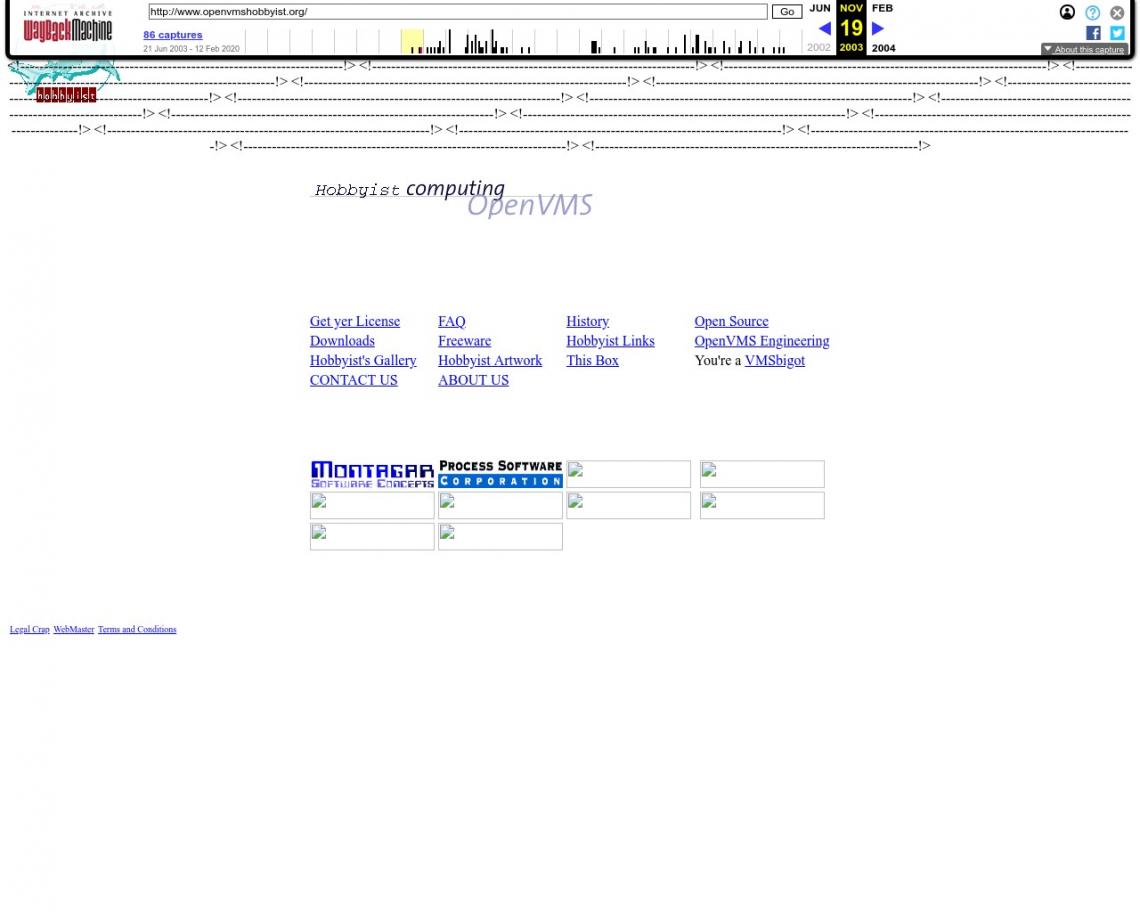1140x912 pixels.
Task: Click the Hobbyist computing OpenVMS header image
Action: (x=452, y=199)
